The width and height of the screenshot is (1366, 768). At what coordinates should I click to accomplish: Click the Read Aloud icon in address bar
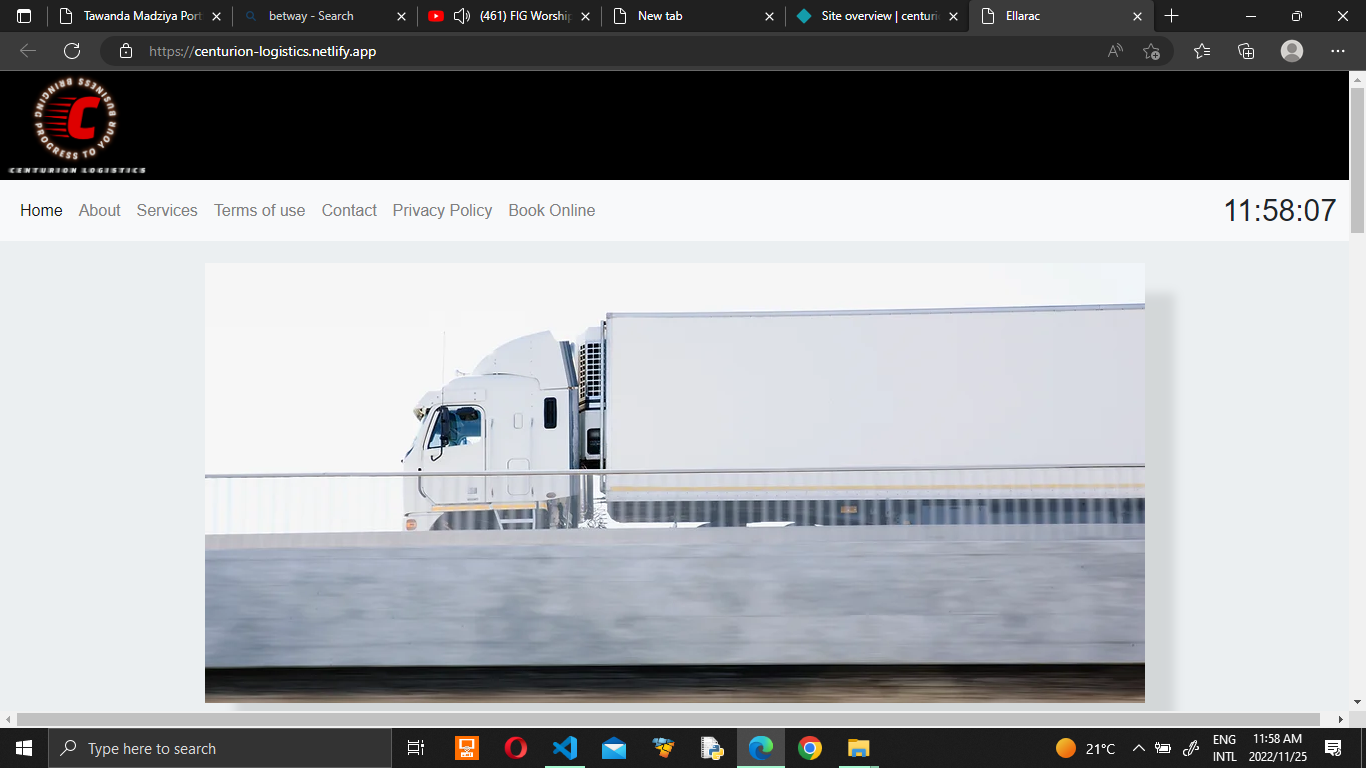tap(1115, 51)
